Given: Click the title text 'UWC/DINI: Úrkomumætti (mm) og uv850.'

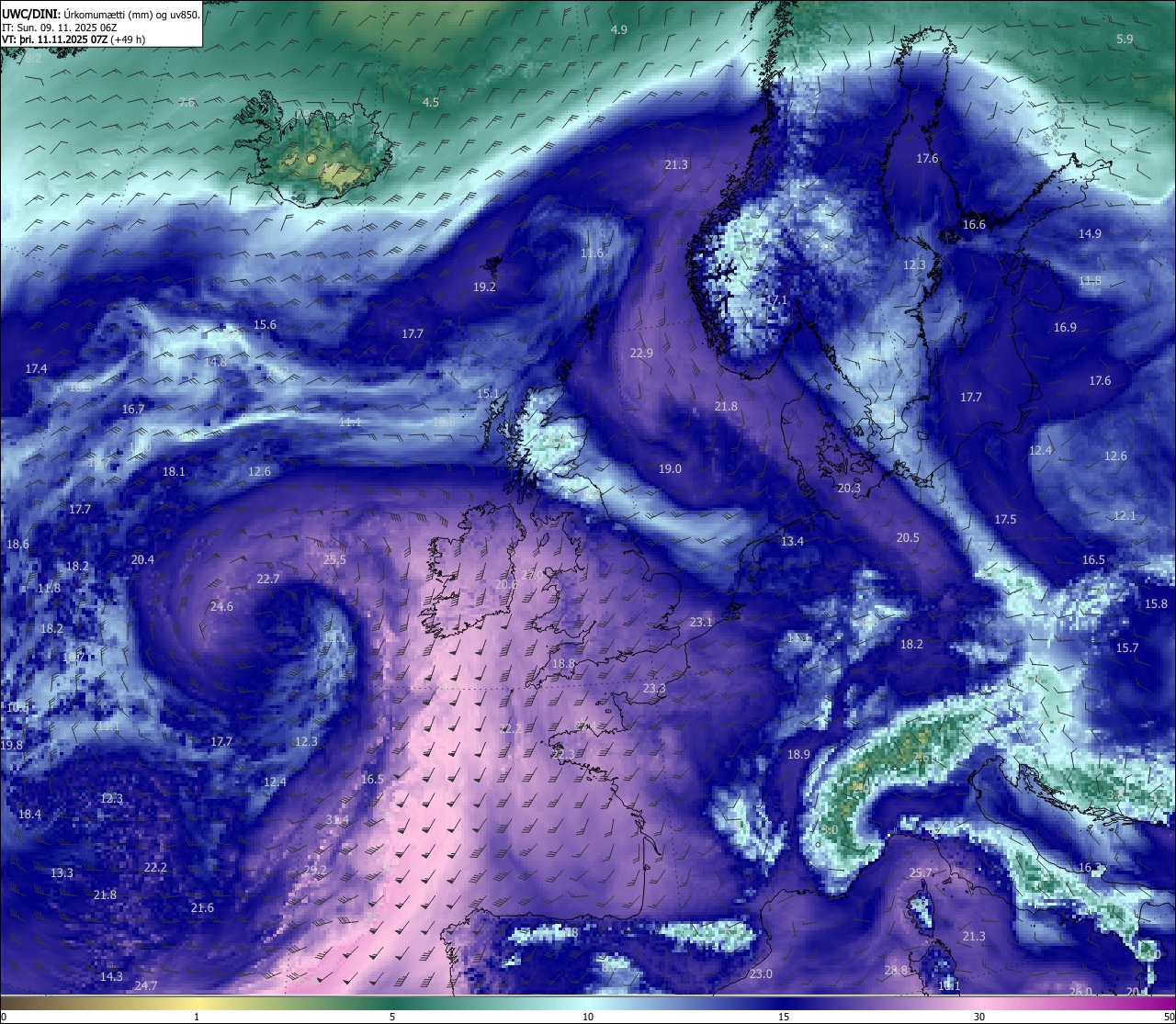Looking at the screenshot, I should [x=100, y=14].
